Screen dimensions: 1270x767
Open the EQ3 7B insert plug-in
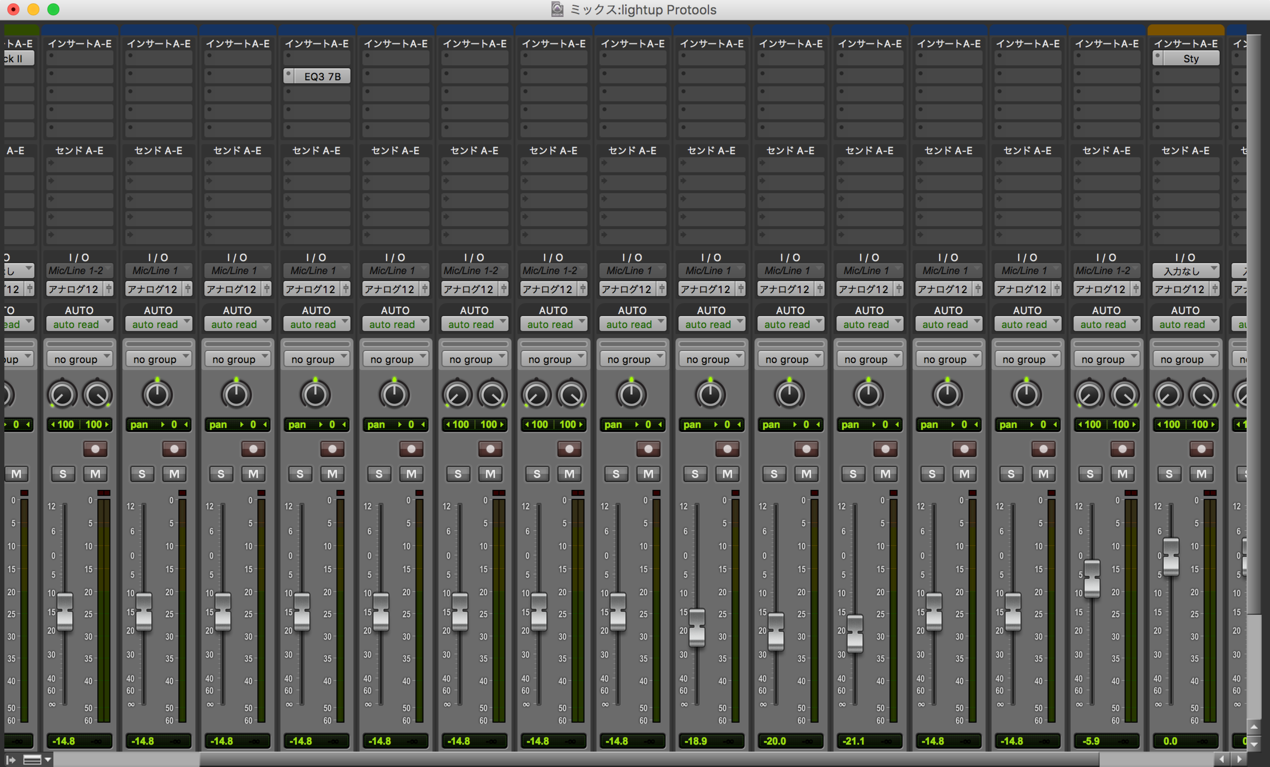[322, 76]
